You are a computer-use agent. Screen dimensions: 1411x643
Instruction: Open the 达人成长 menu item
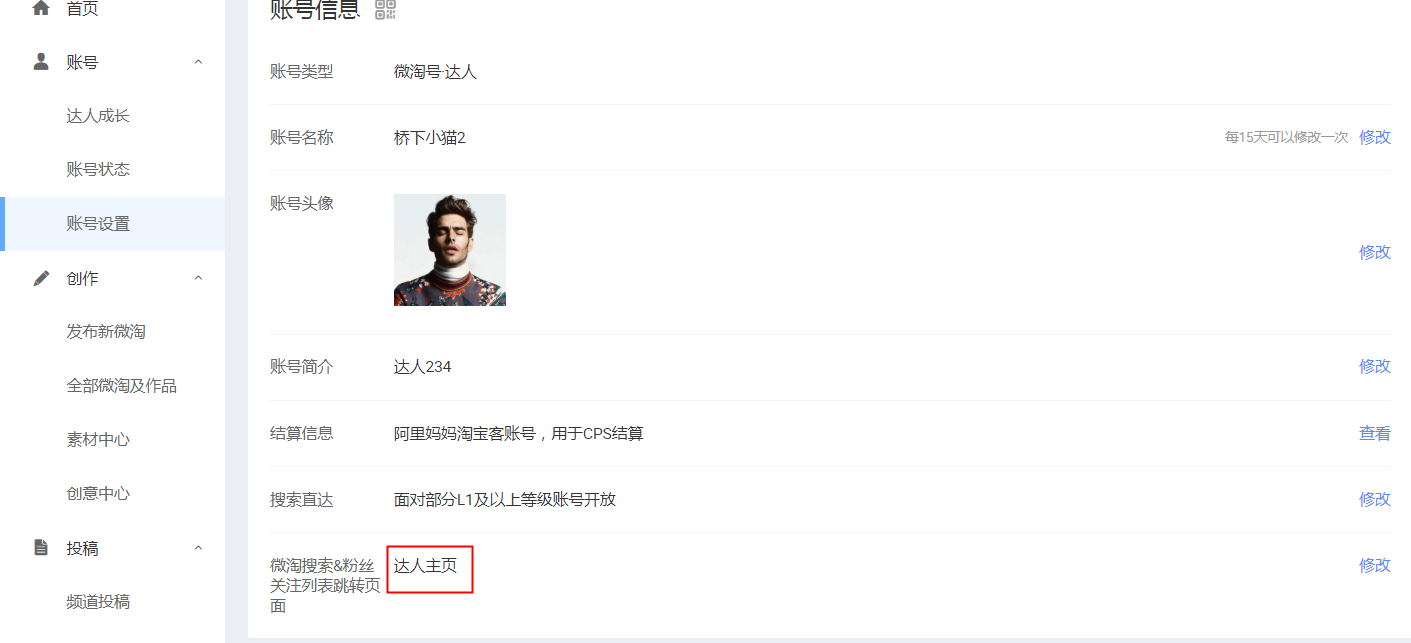click(98, 116)
